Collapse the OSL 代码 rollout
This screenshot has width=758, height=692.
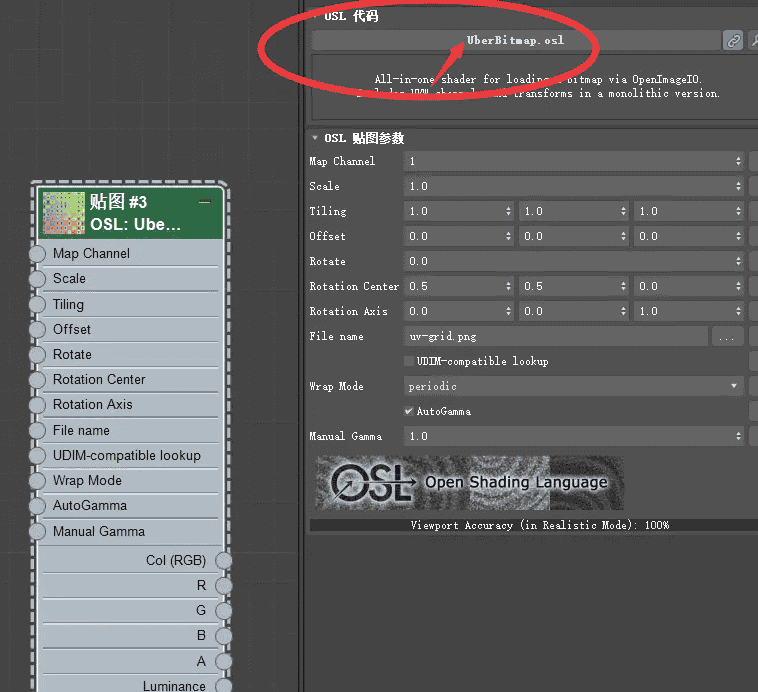pos(316,16)
